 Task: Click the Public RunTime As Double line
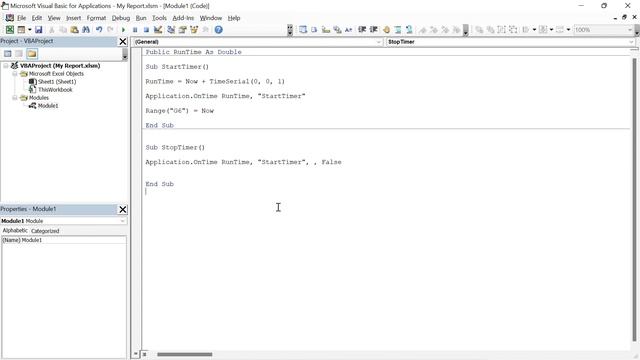(x=193, y=52)
